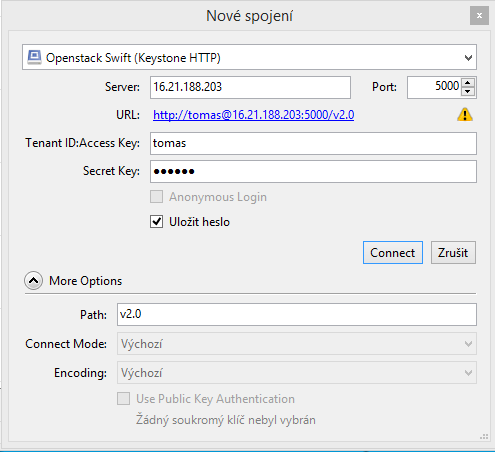This screenshot has height=452, width=495.
Task: Collapse More Options with the chevron icon
Action: click(33, 281)
